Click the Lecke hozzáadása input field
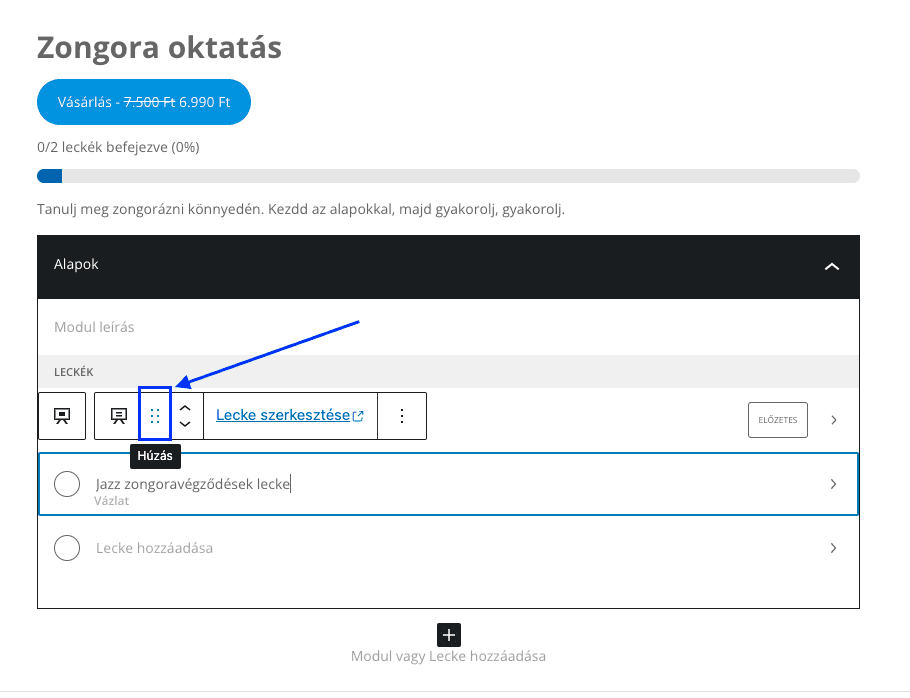 pyautogui.click(x=154, y=548)
